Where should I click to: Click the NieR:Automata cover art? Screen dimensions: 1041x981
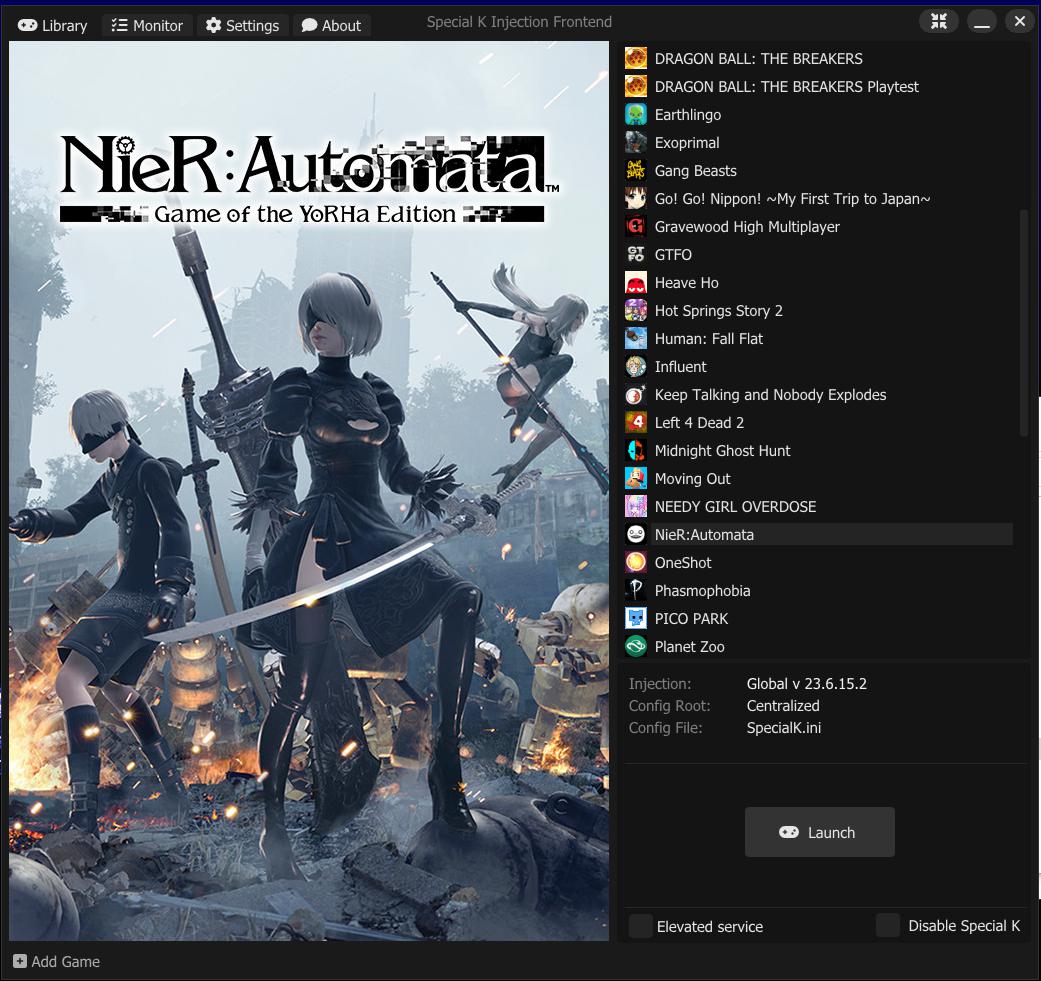tap(309, 490)
